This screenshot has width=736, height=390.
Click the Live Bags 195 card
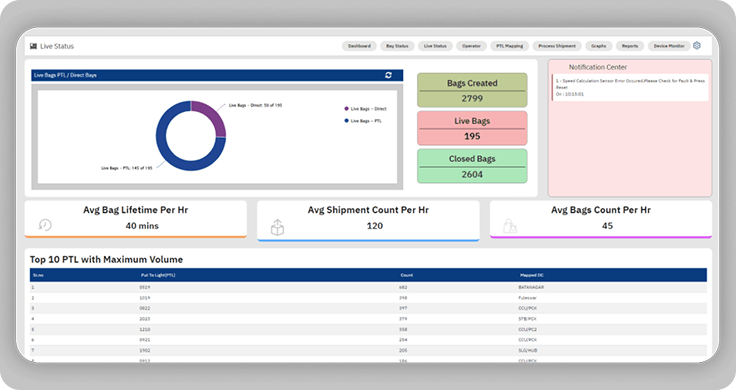pos(472,128)
